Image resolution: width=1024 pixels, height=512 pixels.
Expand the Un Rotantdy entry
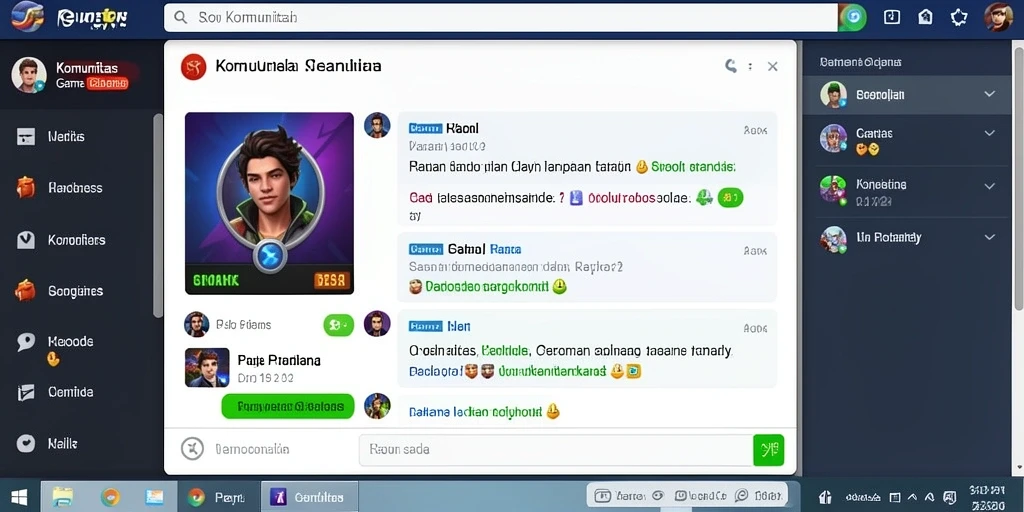989,237
